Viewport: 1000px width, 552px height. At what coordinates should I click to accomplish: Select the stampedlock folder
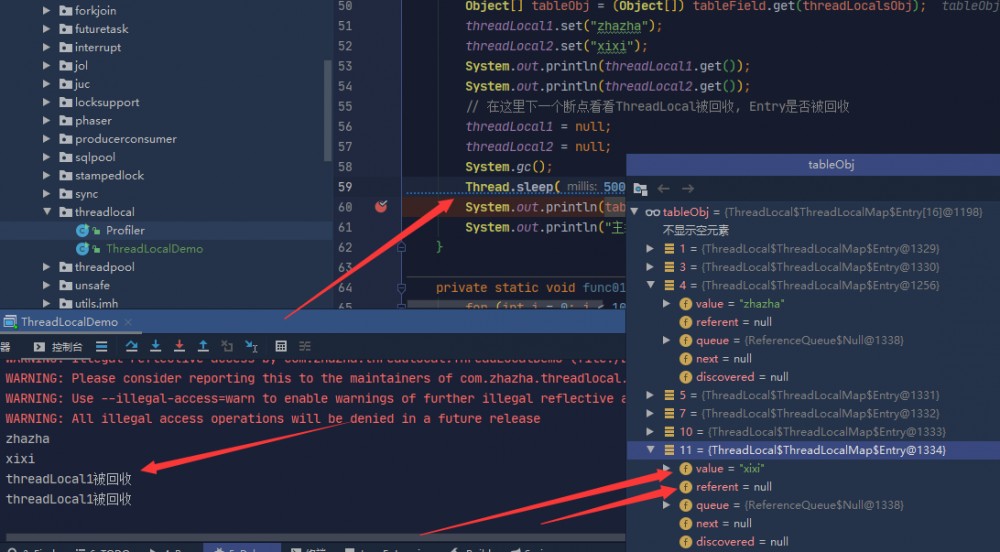click(109, 175)
